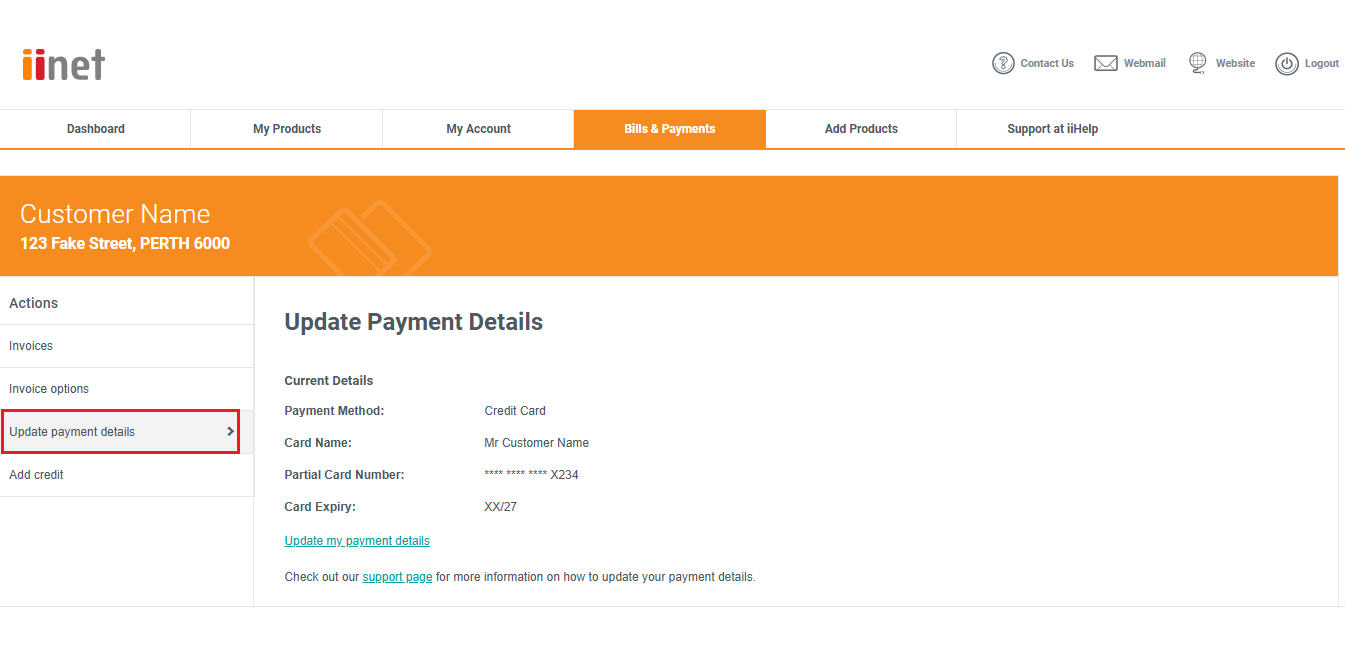
Task: Click the Logout text link
Action: click(x=1321, y=63)
